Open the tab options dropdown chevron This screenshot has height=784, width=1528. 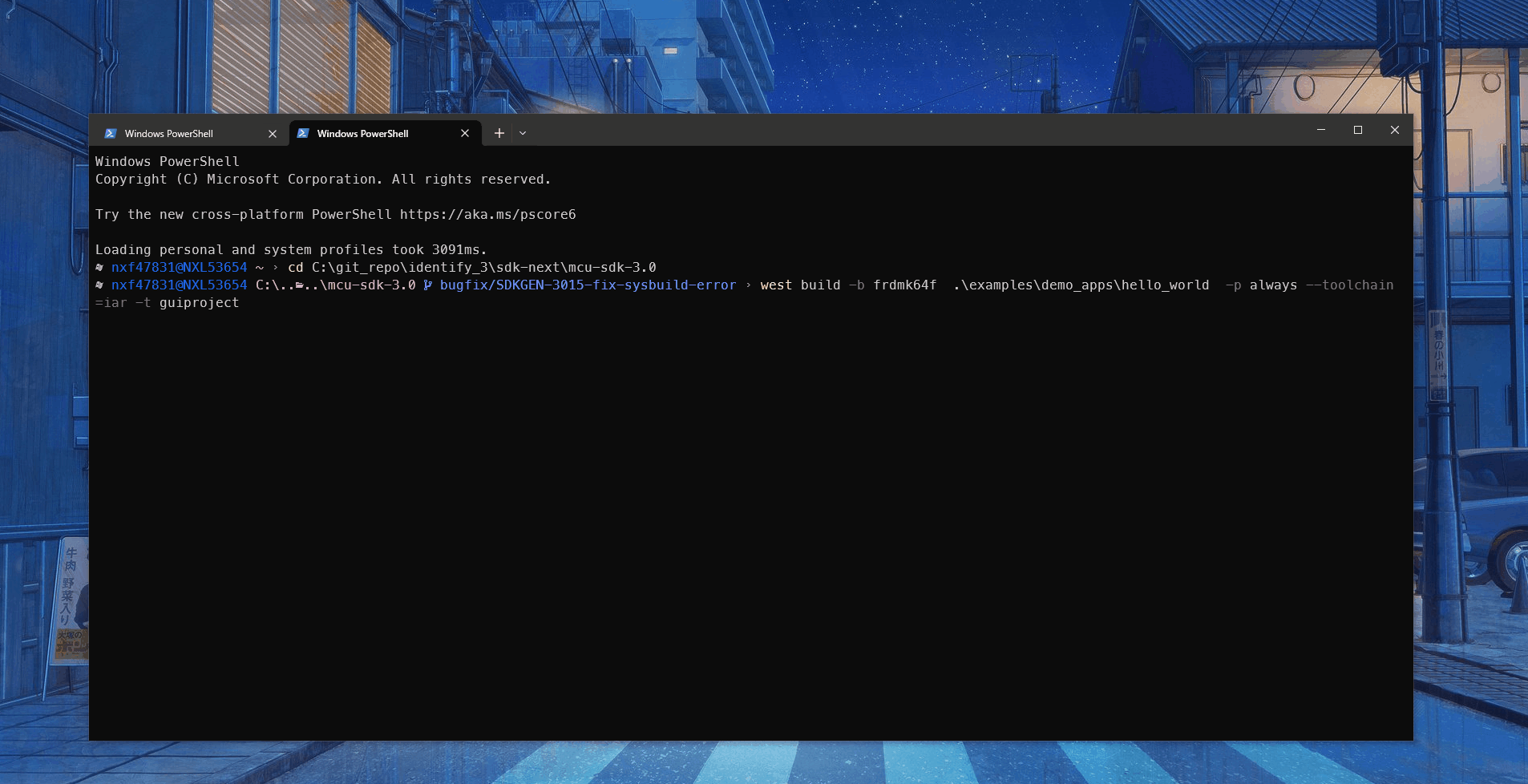point(523,133)
